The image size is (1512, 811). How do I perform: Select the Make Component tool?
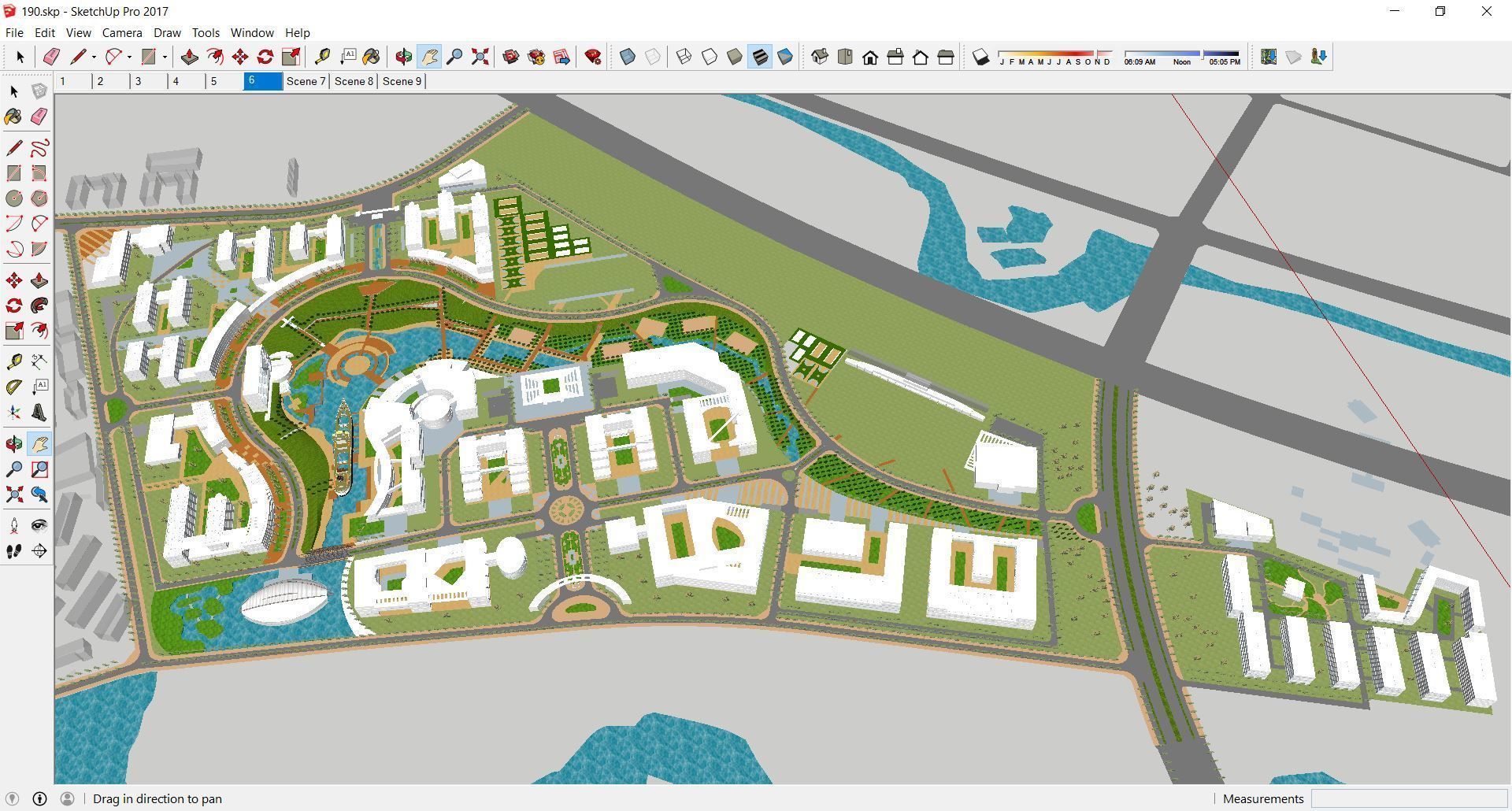[x=39, y=92]
